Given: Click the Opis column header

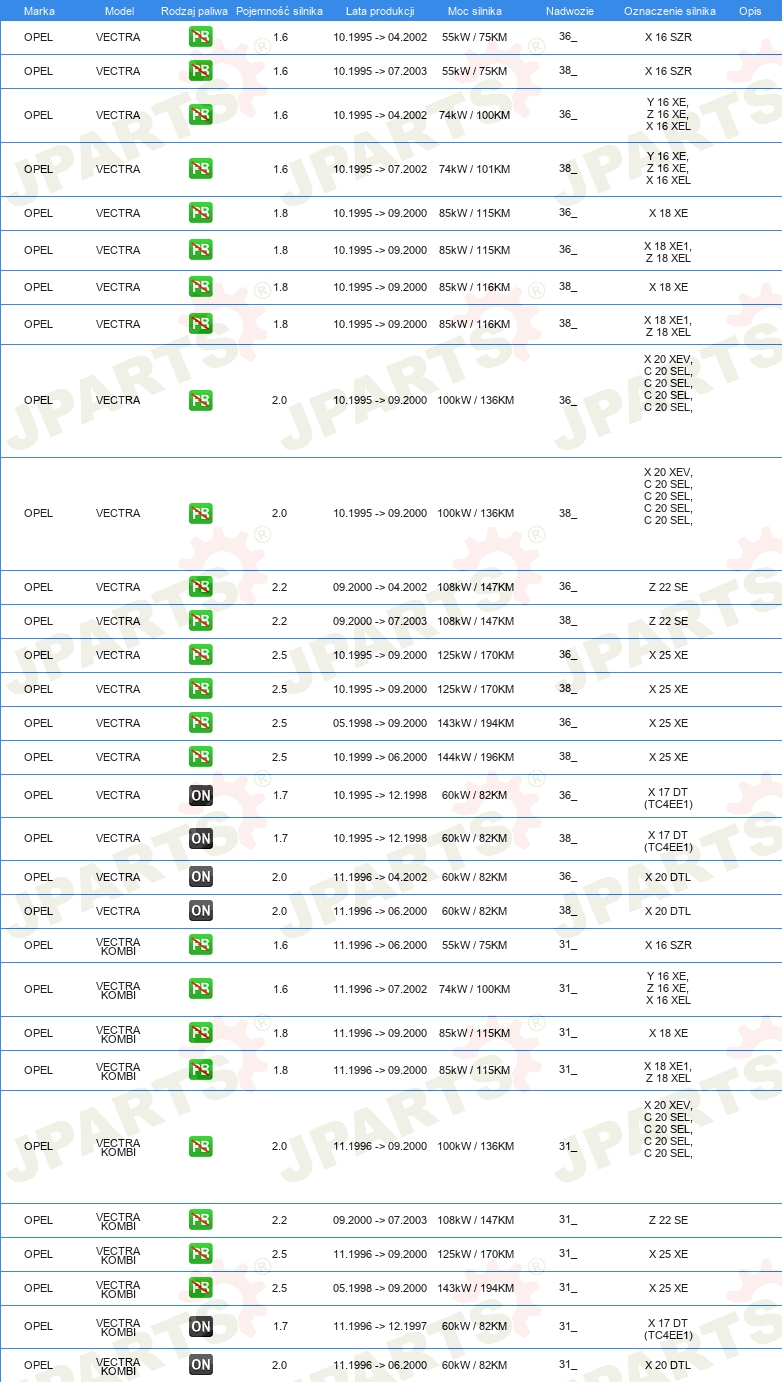Looking at the screenshot, I should (750, 11).
